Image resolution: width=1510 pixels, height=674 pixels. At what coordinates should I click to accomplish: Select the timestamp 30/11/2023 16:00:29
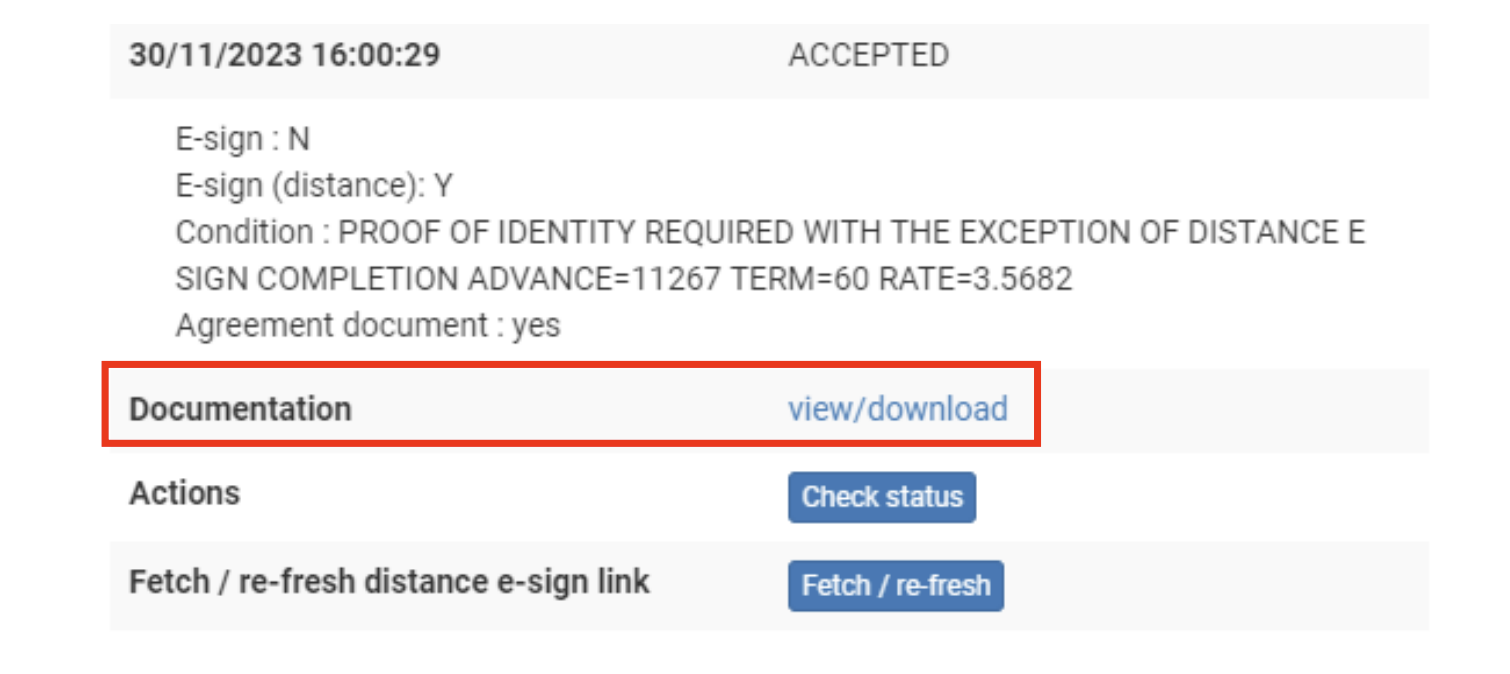[284, 55]
